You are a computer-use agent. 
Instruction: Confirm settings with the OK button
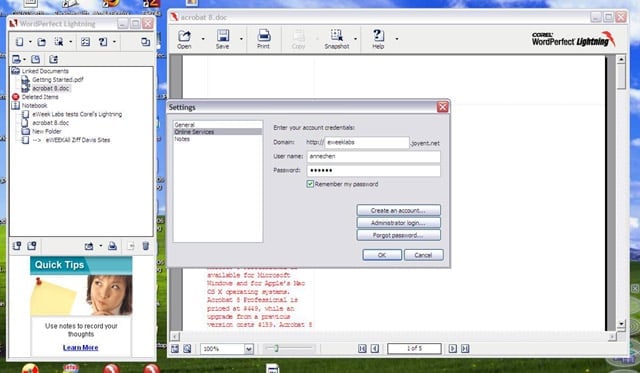click(382, 255)
